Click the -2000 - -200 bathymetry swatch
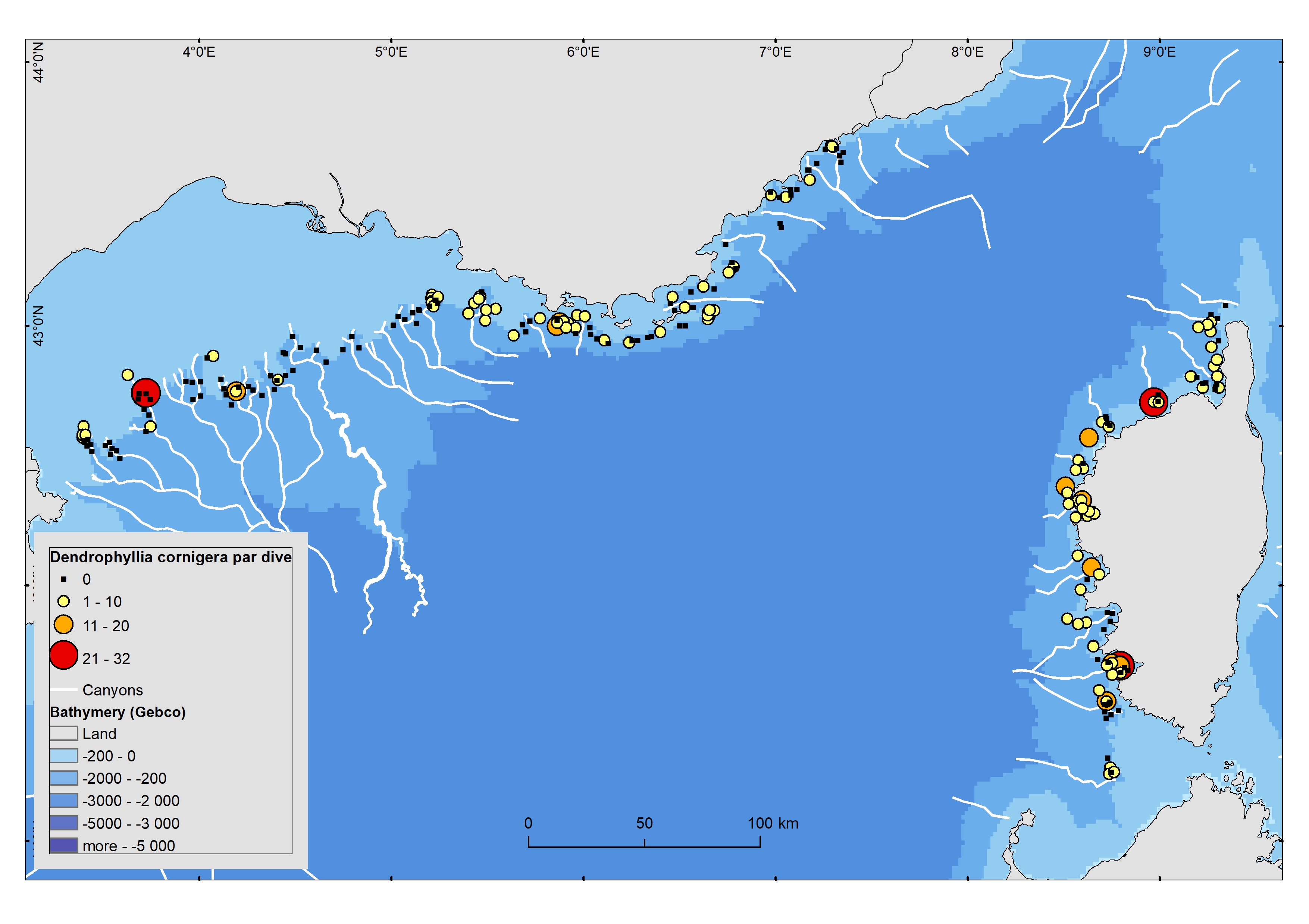 coord(63,778)
